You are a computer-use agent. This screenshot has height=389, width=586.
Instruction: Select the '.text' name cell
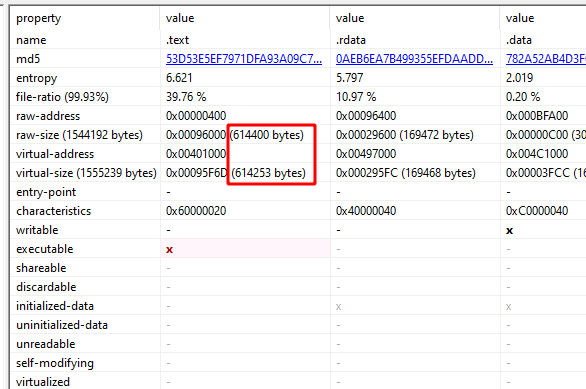coord(178,40)
